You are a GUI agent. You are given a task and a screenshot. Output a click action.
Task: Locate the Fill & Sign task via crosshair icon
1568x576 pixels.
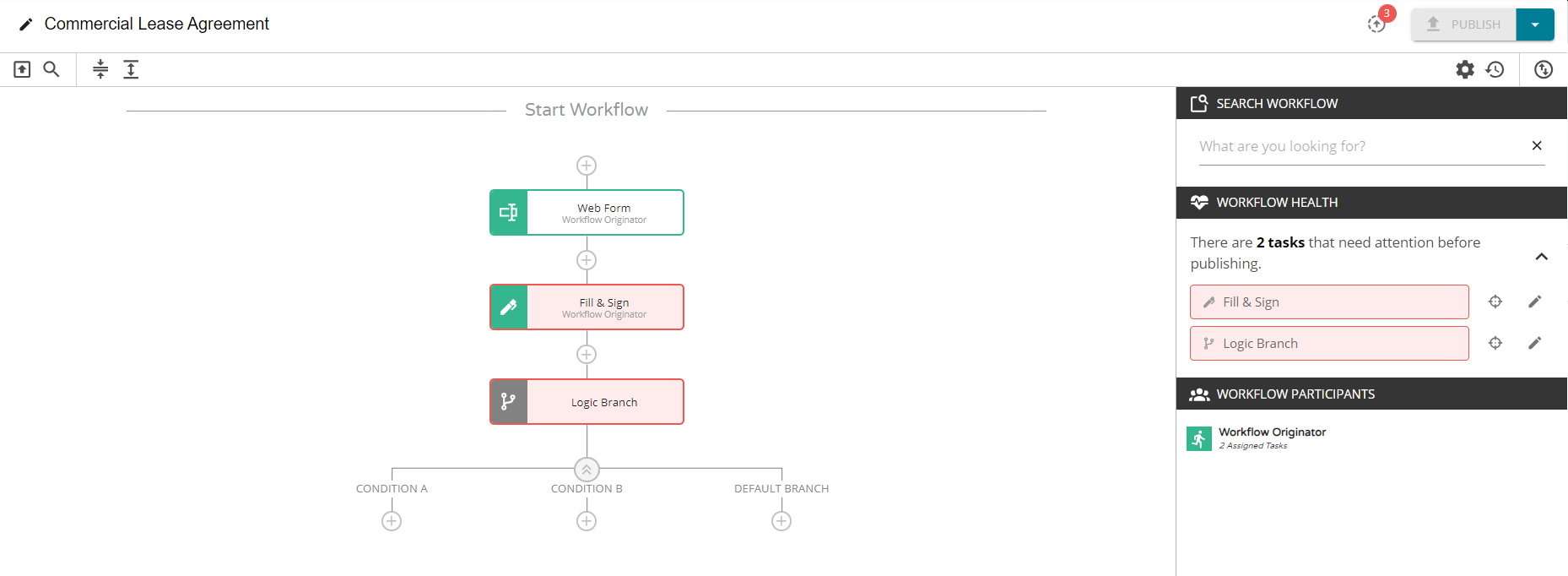point(1495,302)
